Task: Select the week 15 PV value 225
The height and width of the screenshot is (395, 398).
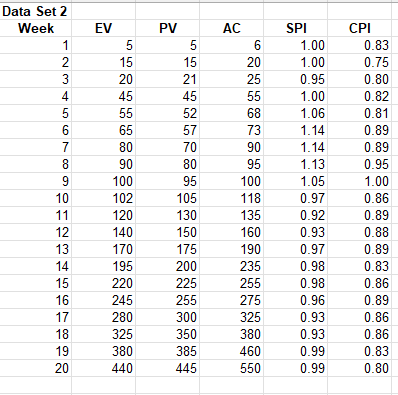Action: point(167,283)
